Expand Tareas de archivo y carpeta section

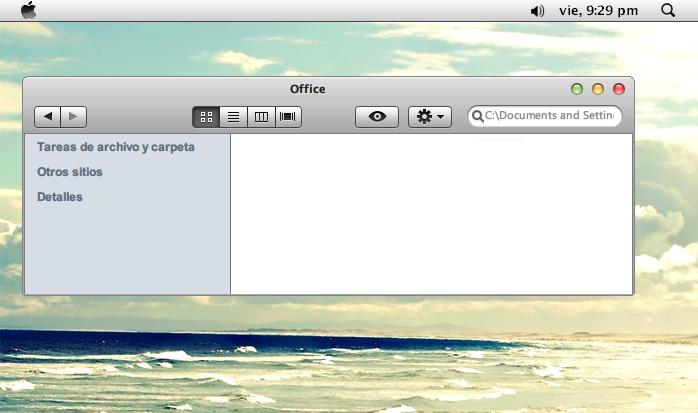(x=116, y=147)
